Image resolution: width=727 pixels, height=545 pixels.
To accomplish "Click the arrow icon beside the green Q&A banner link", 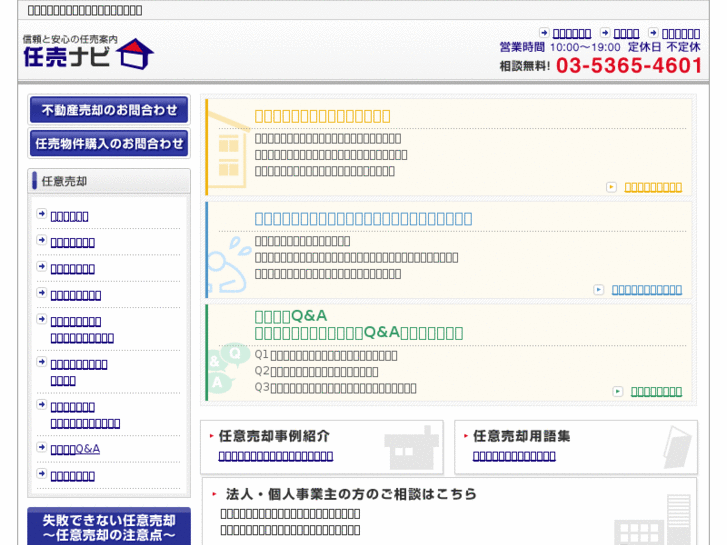I will pos(618,392).
